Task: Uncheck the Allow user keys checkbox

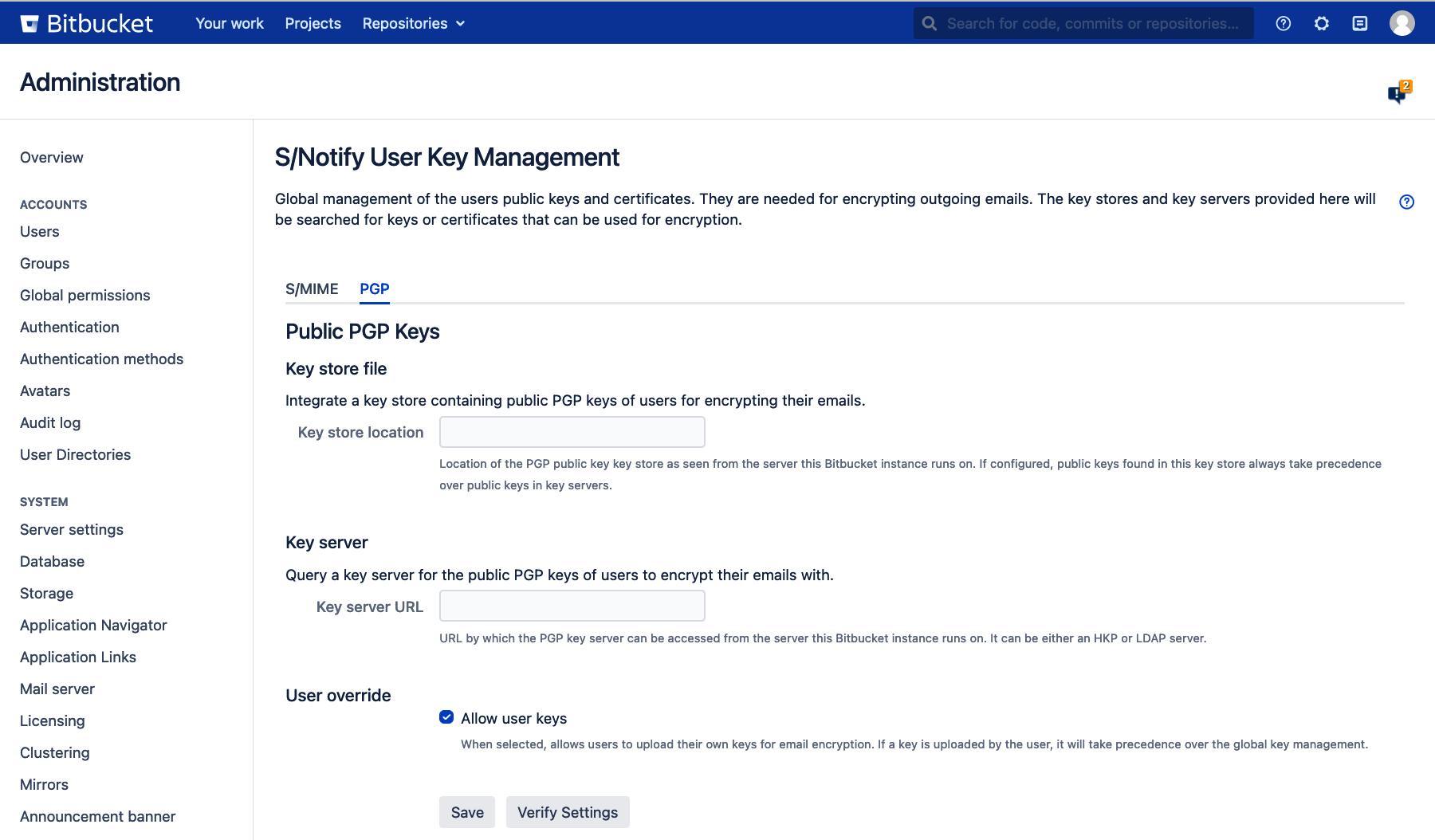Action: pyautogui.click(x=446, y=717)
